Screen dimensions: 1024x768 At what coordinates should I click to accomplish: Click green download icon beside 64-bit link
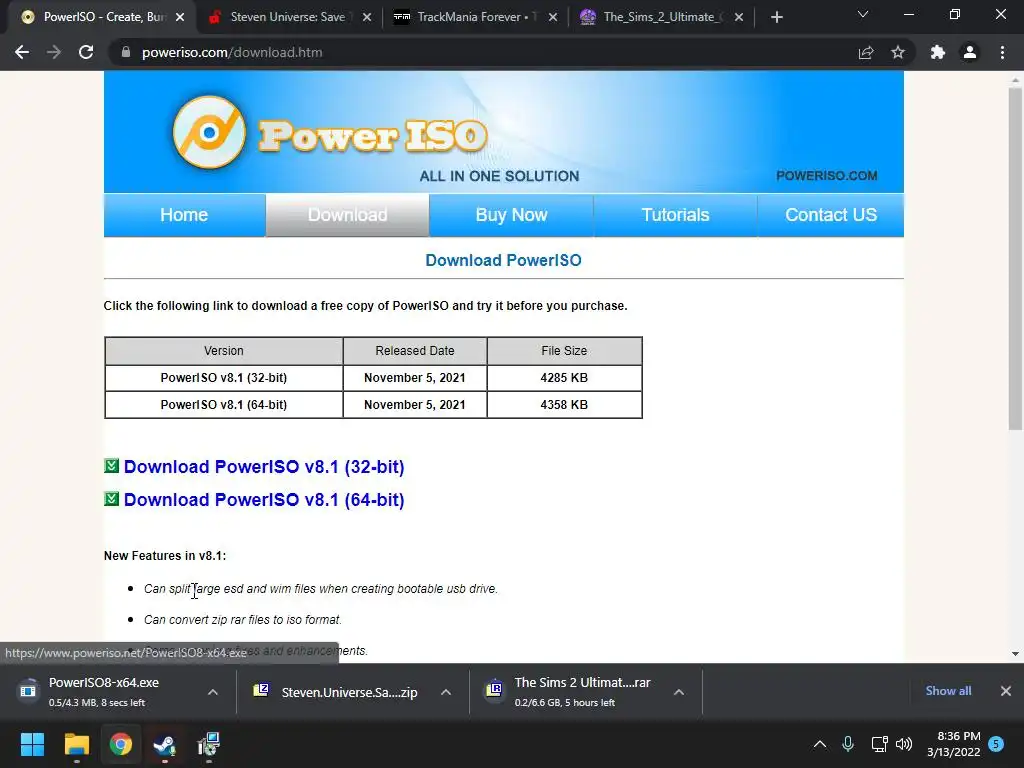pyautogui.click(x=112, y=499)
